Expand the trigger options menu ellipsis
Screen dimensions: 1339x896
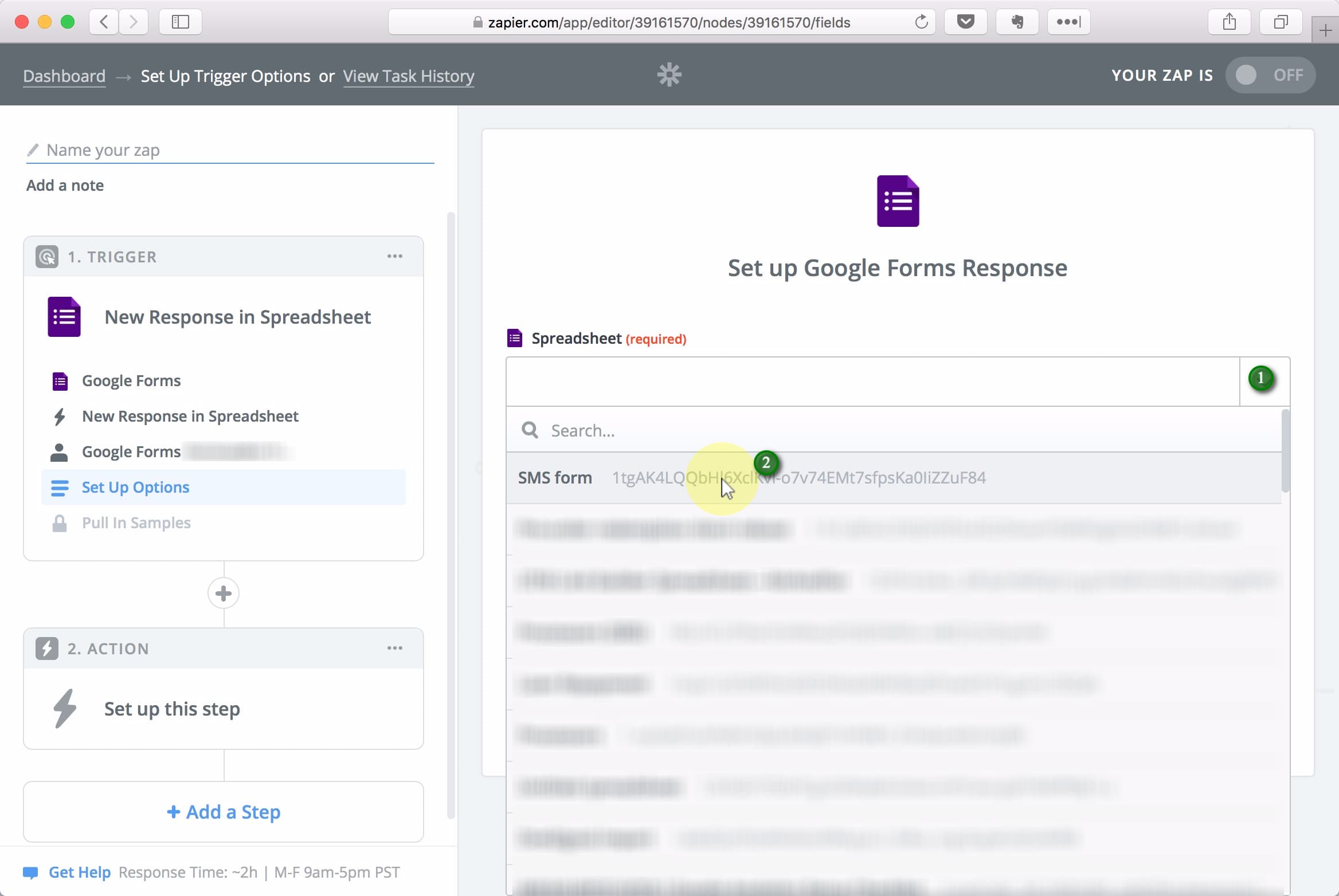coord(395,256)
